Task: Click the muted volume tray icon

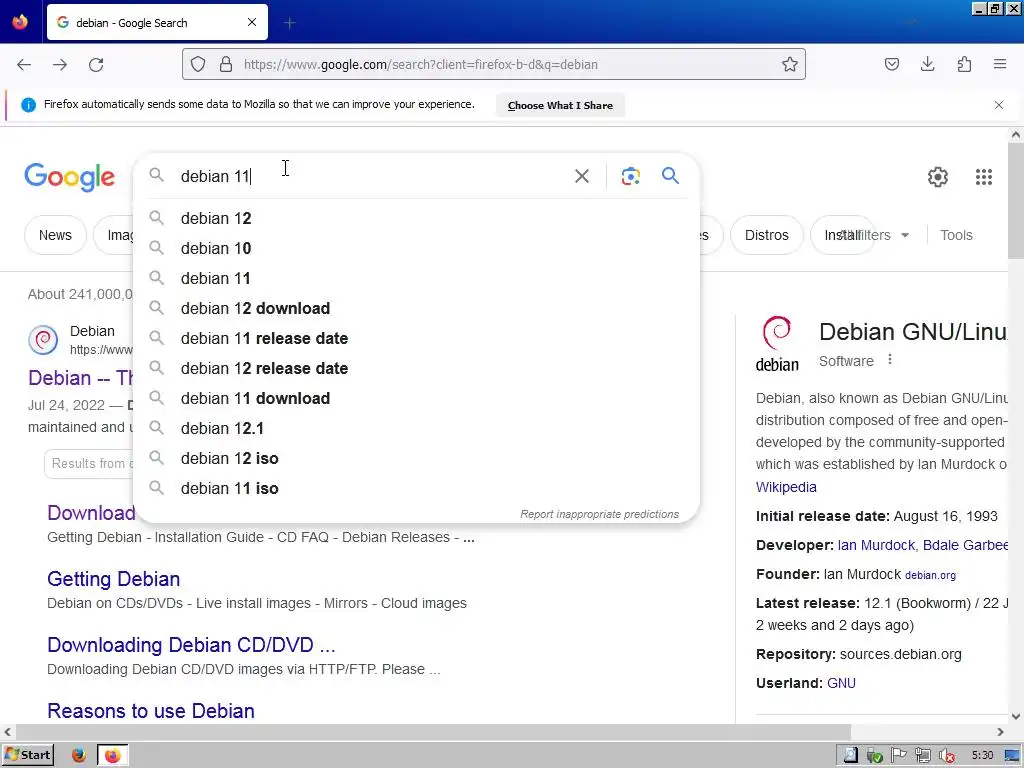Action: 946,756
